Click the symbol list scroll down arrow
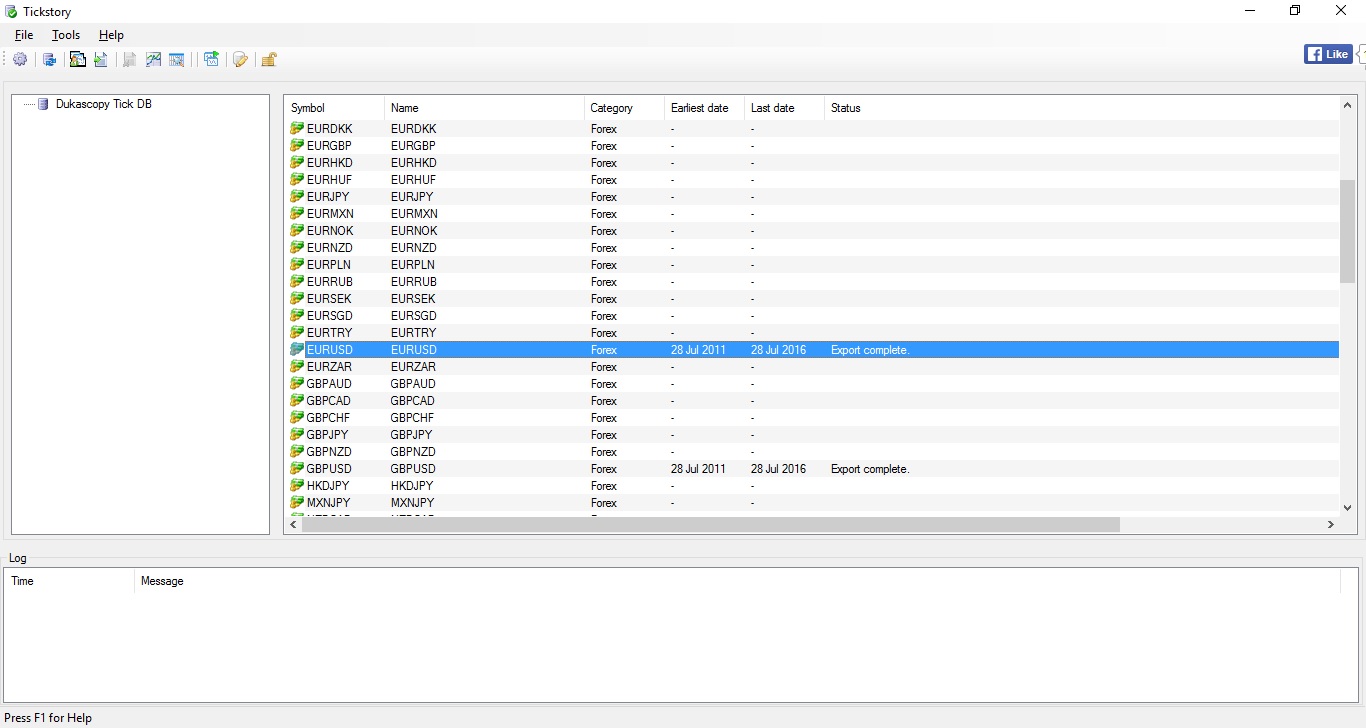This screenshot has height=728, width=1366. pos(1347,508)
